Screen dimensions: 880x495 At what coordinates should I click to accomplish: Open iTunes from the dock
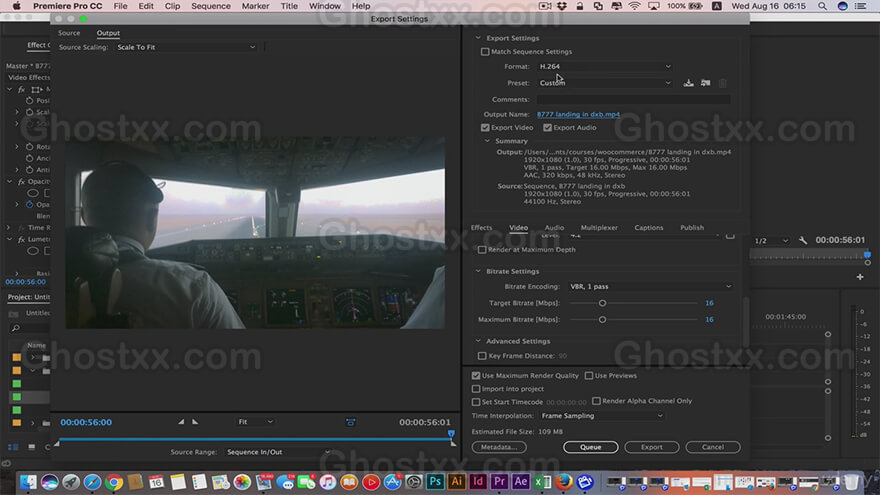coord(328,482)
